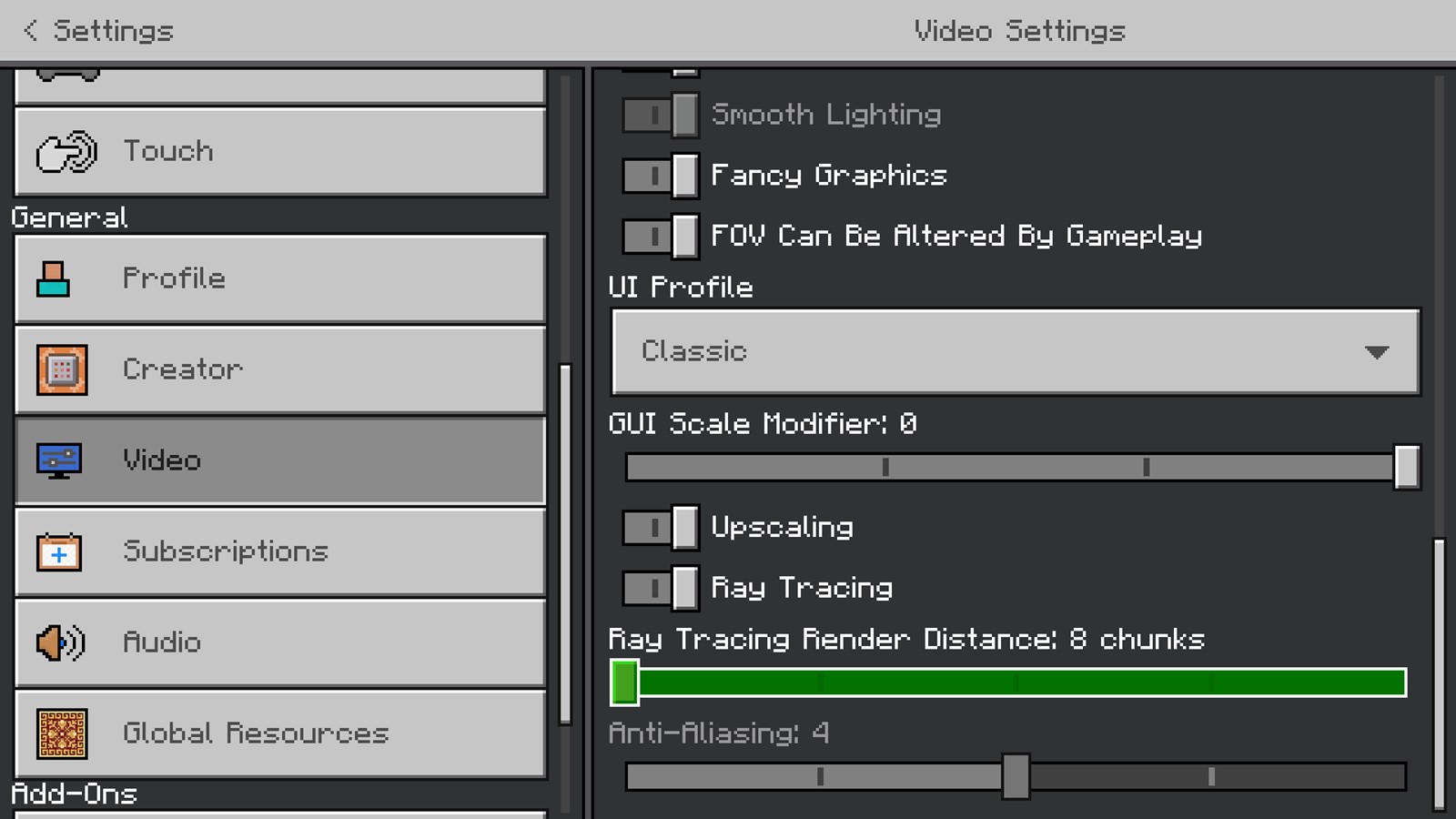Go to the Subscriptions section
The width and height of the screenshot is (1456, 819).
click(280, 551)
